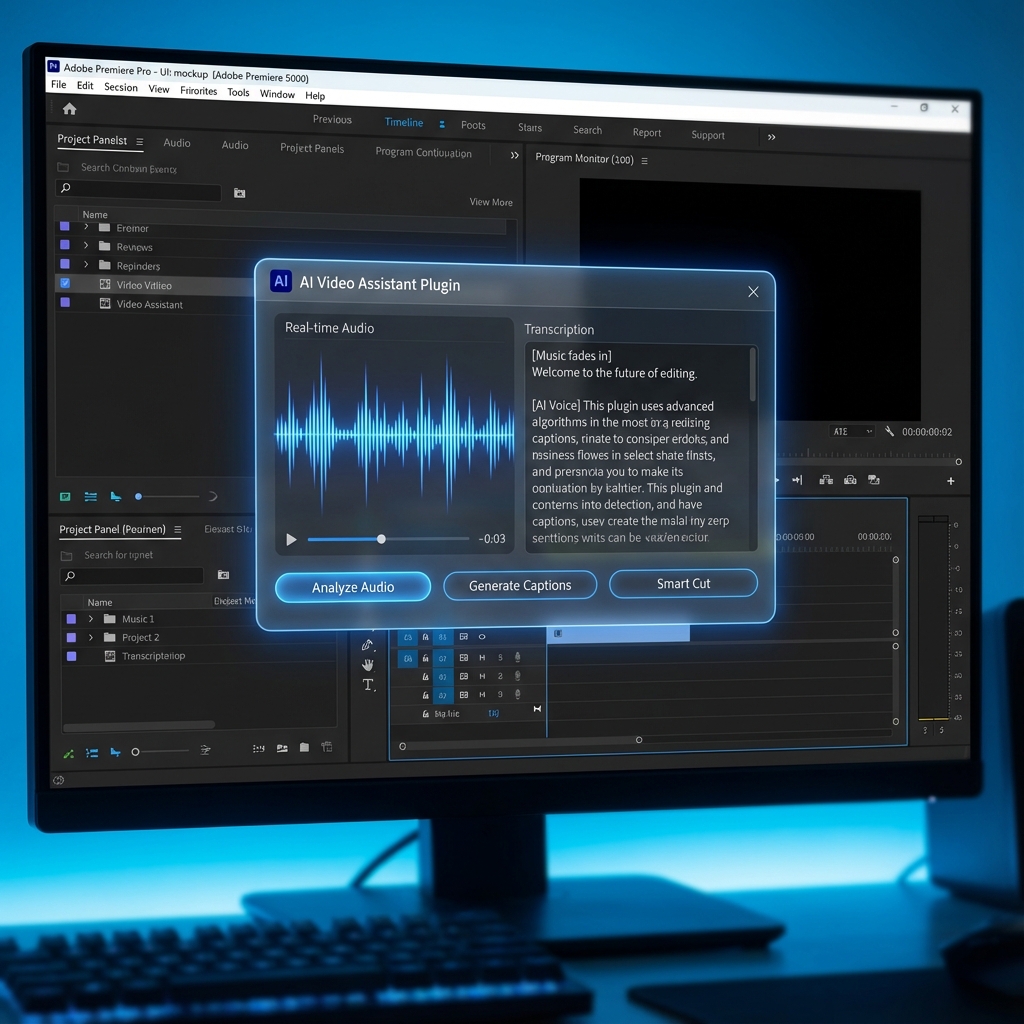Click the Generate Captions button
Screen dimensions: 1024x1024
519,584
